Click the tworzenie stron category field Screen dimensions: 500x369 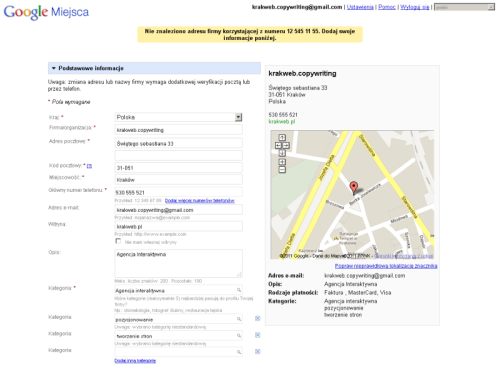178,336
